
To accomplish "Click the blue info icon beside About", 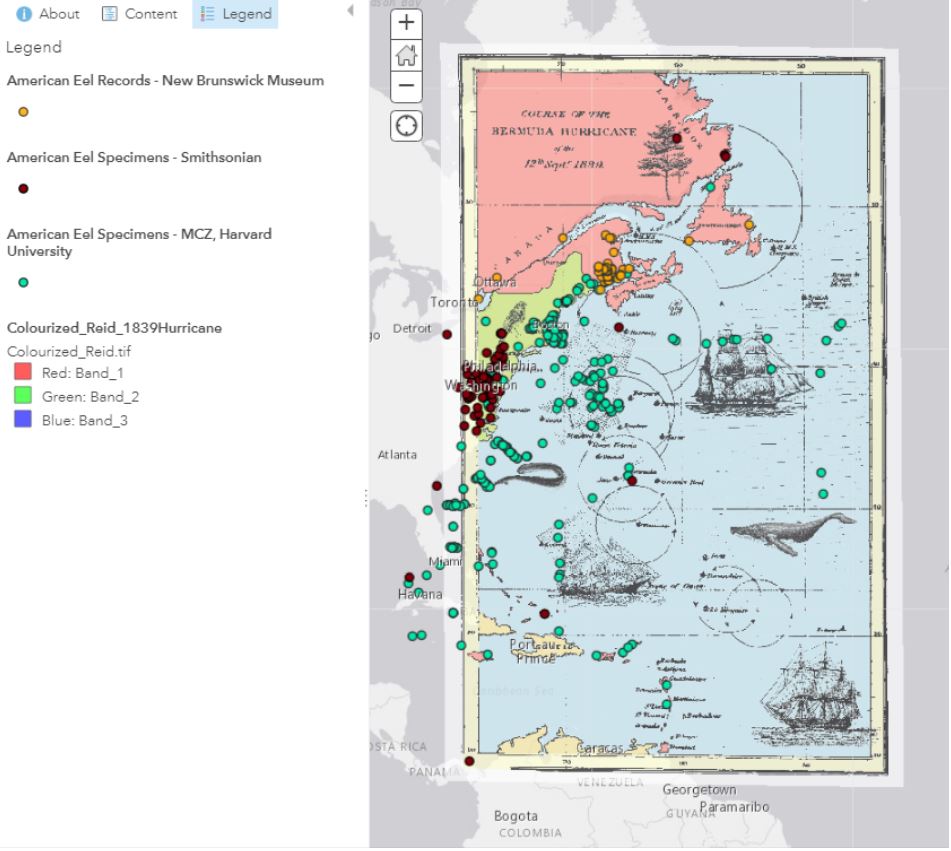I will (x=23, y=14).
